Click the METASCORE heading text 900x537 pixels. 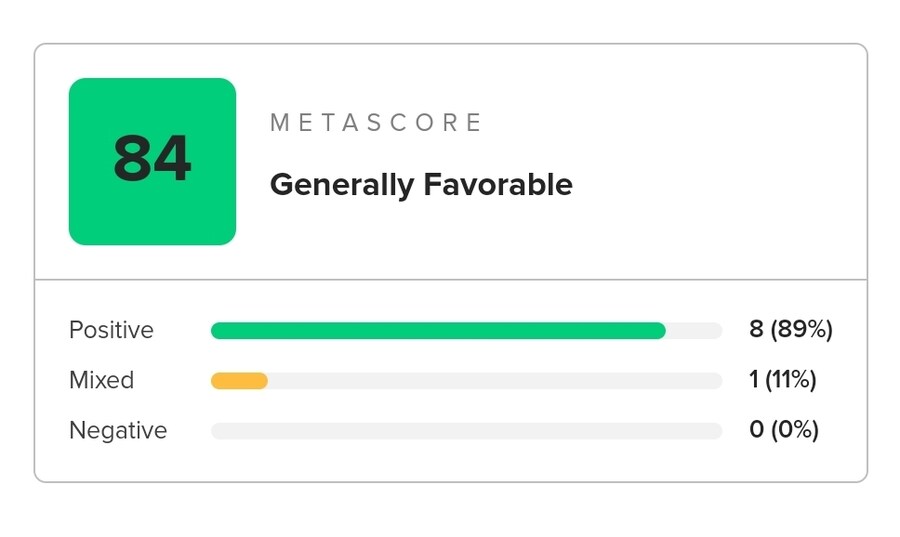376,123
